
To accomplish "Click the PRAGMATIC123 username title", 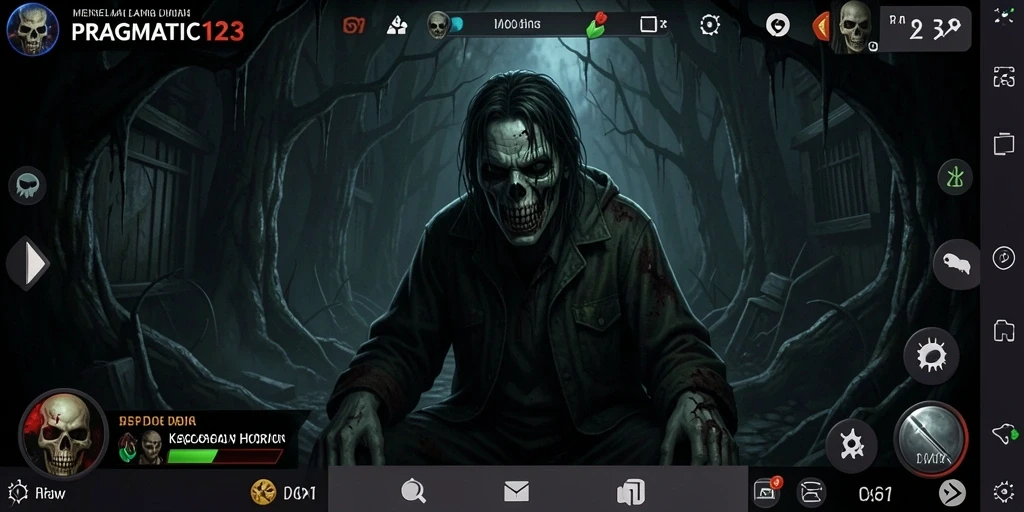I will pos(157,31).
